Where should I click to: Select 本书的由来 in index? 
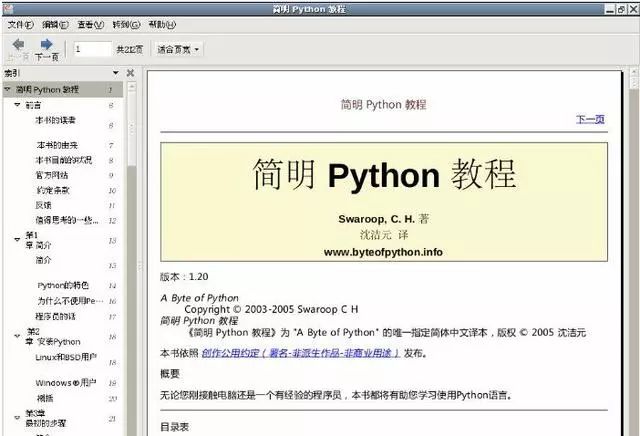pos(57,145)
